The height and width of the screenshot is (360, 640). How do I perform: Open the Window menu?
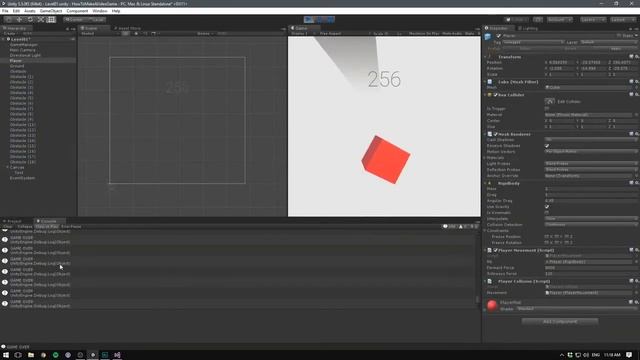[x=100, y=11]
